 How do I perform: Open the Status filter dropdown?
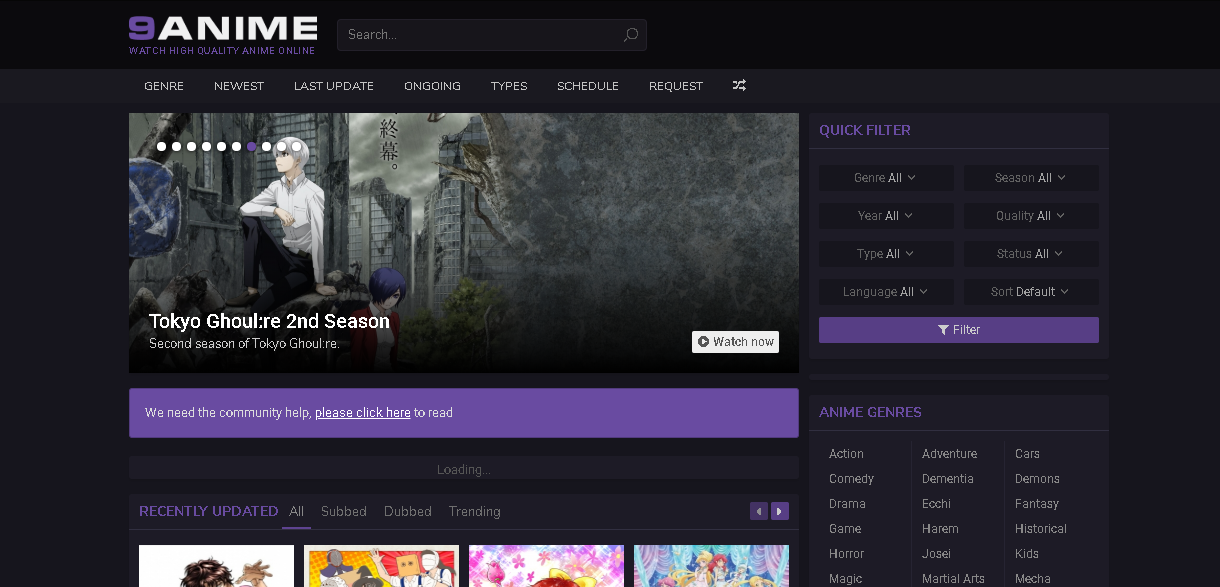(x=1031, y=254)
